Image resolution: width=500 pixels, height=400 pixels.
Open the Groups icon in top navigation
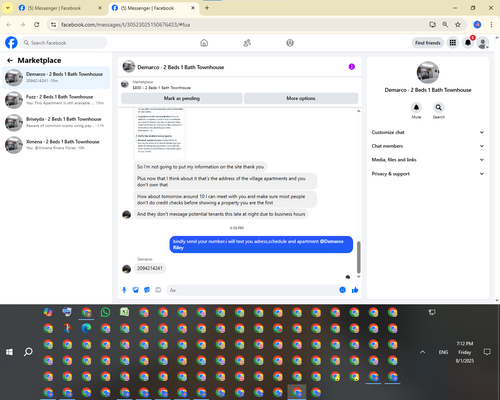(x=290, y=43)
